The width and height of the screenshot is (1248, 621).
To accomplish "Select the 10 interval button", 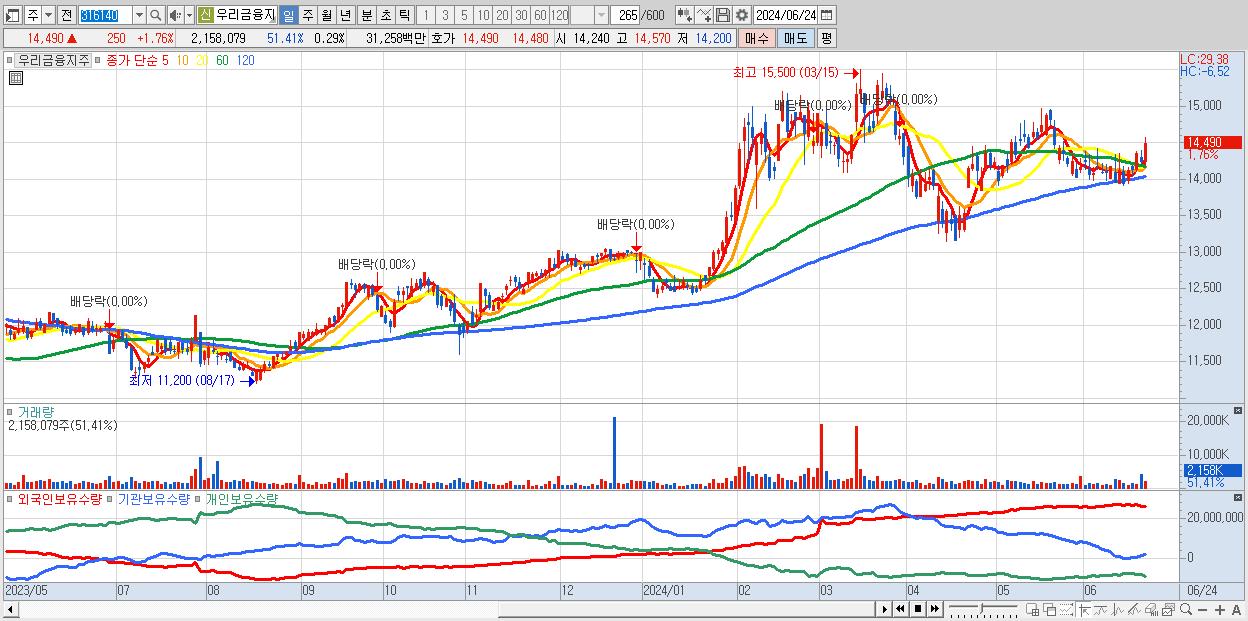I will (x=483, y=15).
